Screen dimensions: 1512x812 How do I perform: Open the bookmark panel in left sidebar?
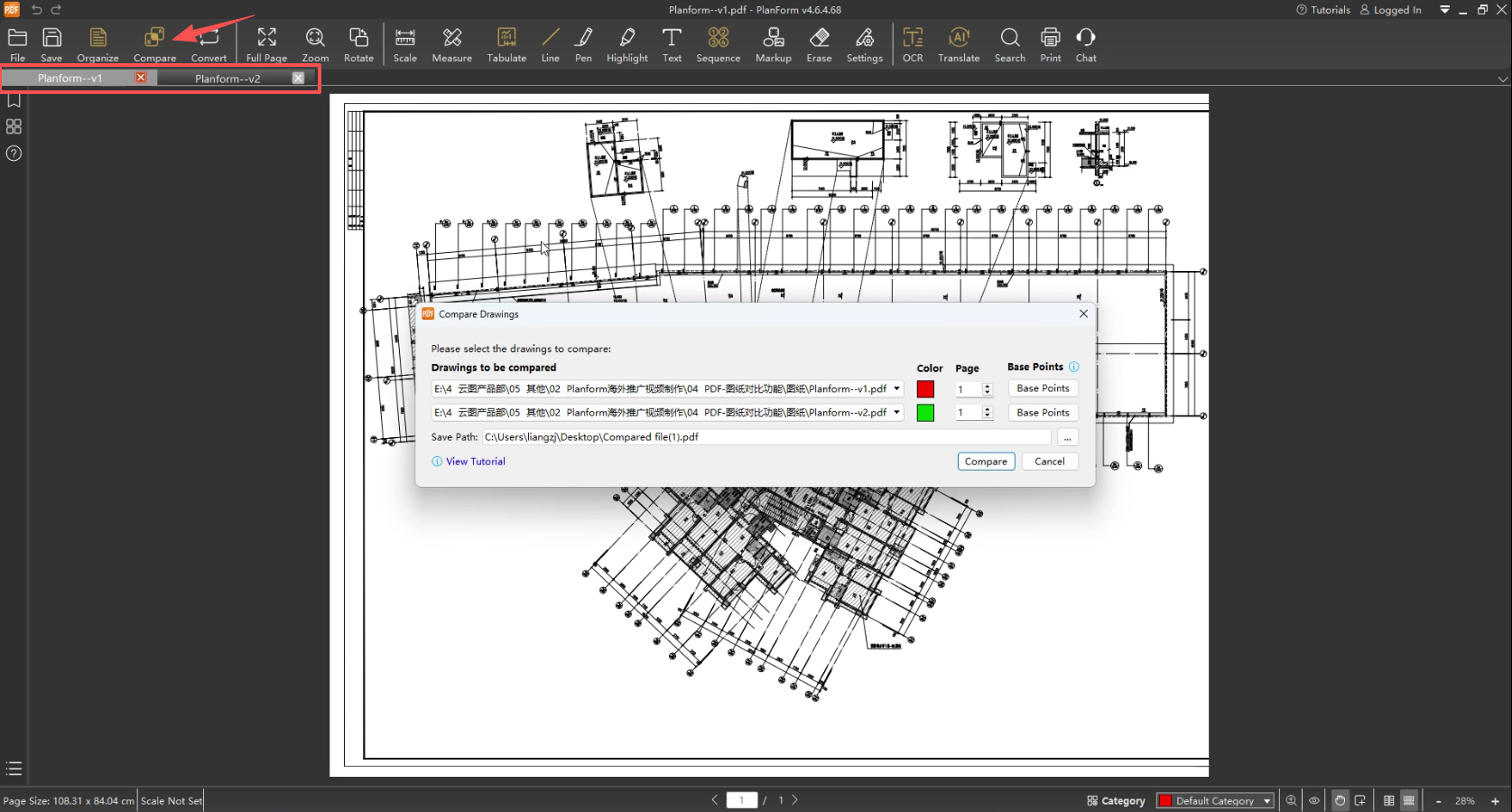(x=14, y=100)
